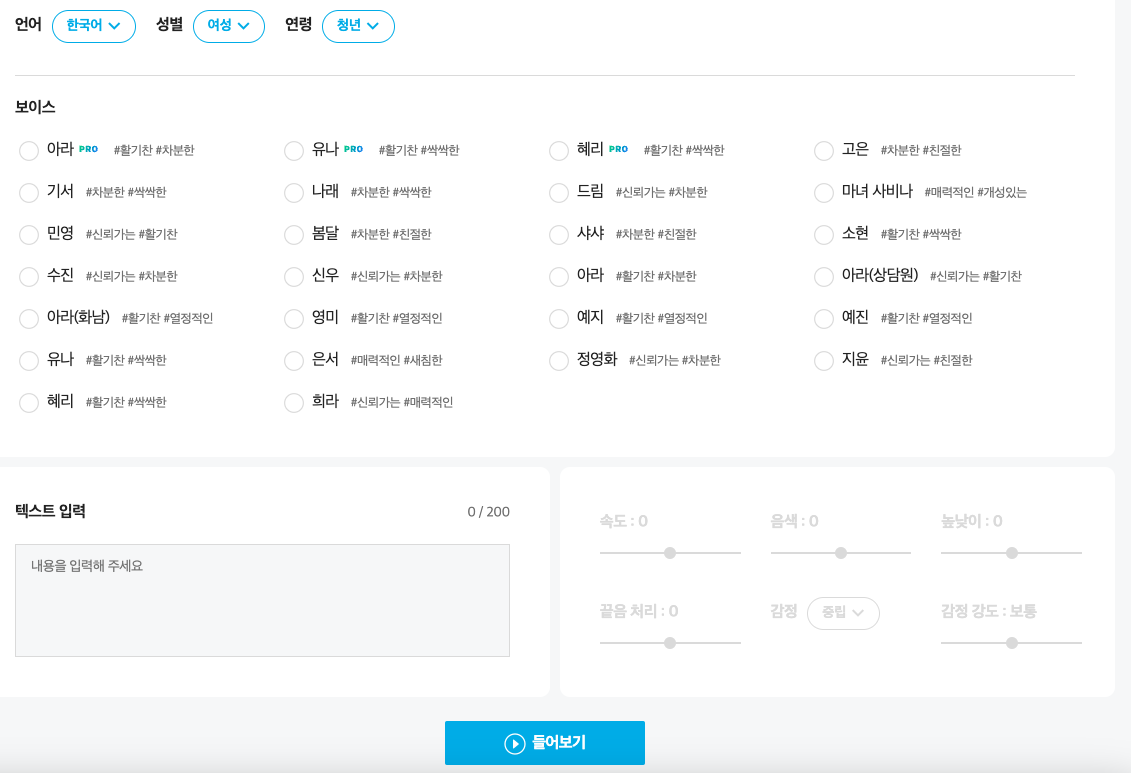The width and height of the screenshot is (1131, 773).
Task: Adjust the 속도 speed slider
Action: [670, 553]
